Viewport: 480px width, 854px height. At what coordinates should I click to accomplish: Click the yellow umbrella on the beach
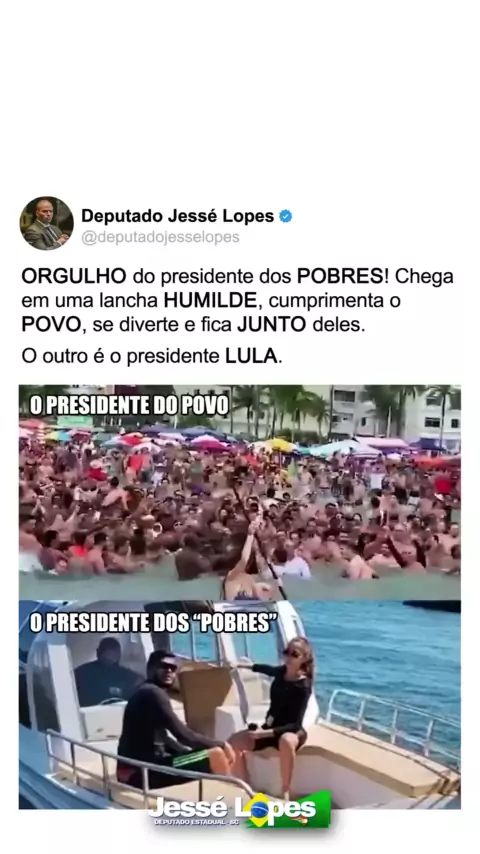point(278,445)
